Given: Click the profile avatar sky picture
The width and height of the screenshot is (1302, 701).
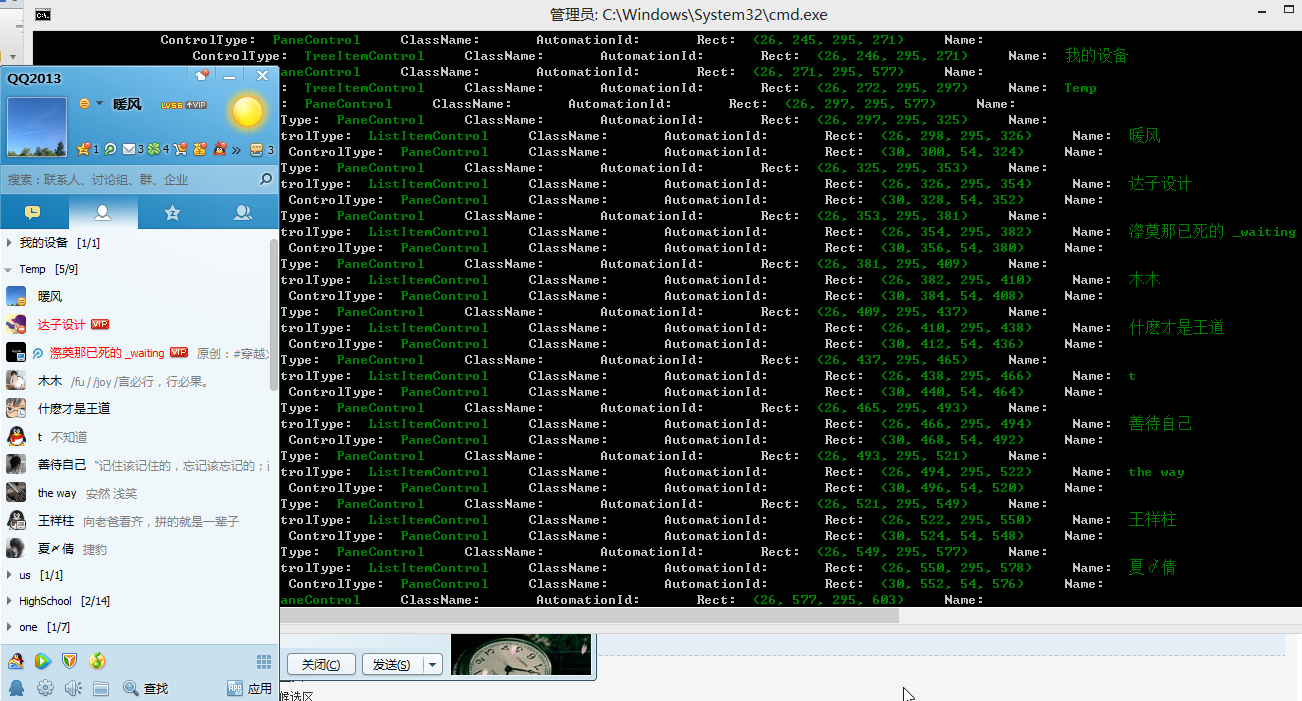Looking at the screenshot, I should 37,127.
